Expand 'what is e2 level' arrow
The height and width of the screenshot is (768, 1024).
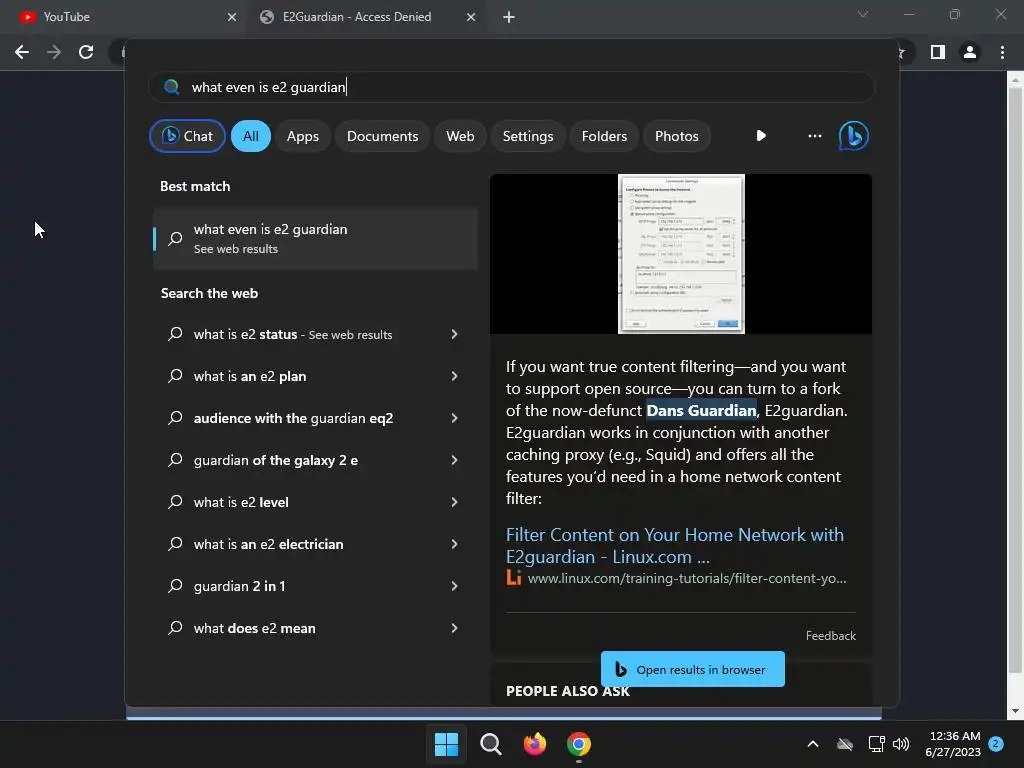[x=455, y=502]
